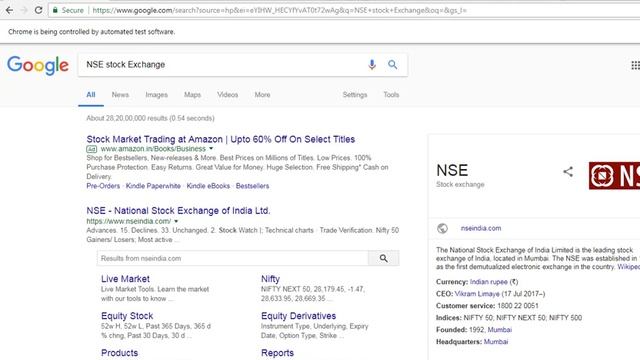640x360 pixels.
Task: Click the Customer service number 1800 22 0051
Action: point(518,306)
